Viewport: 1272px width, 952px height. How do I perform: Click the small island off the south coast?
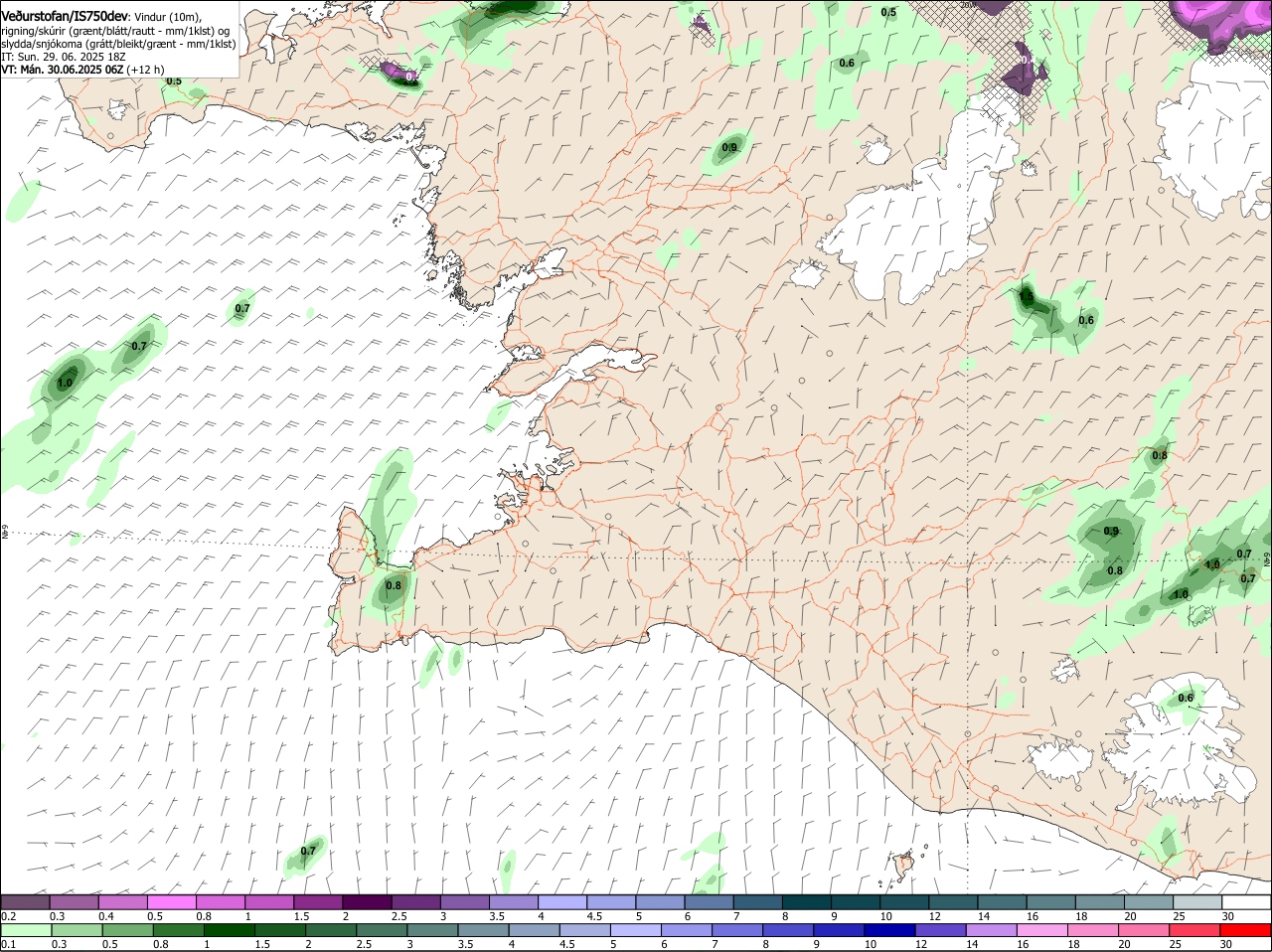pos(903,866)
